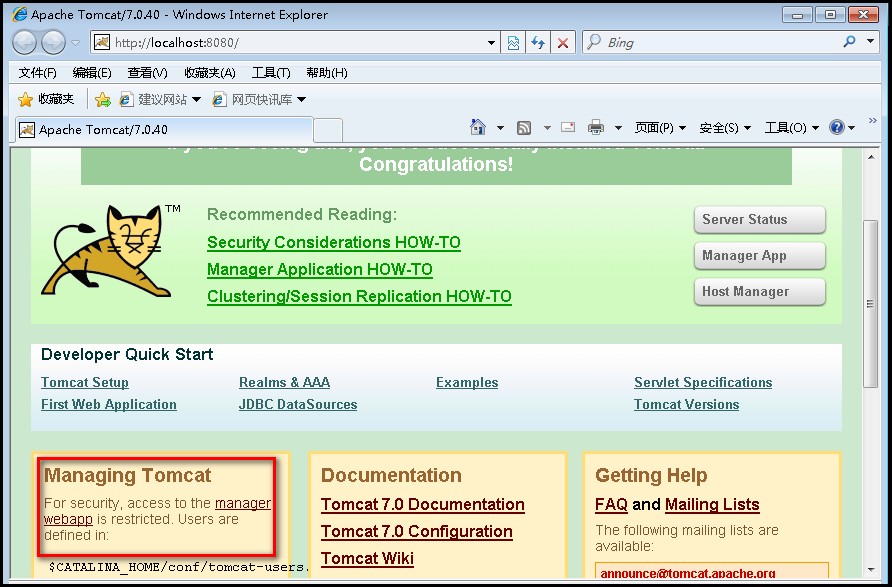This screenshot has width=892, height=587.
Task: Open the recent pages dropdown arrow
Action: pyautogui.click(x=75, y=43)
